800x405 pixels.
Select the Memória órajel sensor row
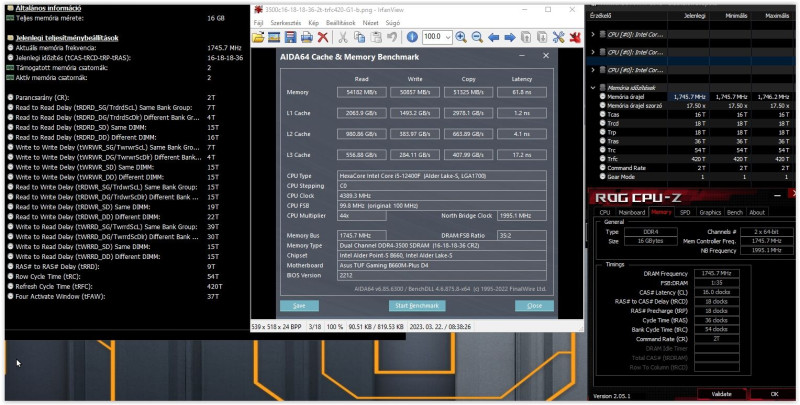point(691,96)
